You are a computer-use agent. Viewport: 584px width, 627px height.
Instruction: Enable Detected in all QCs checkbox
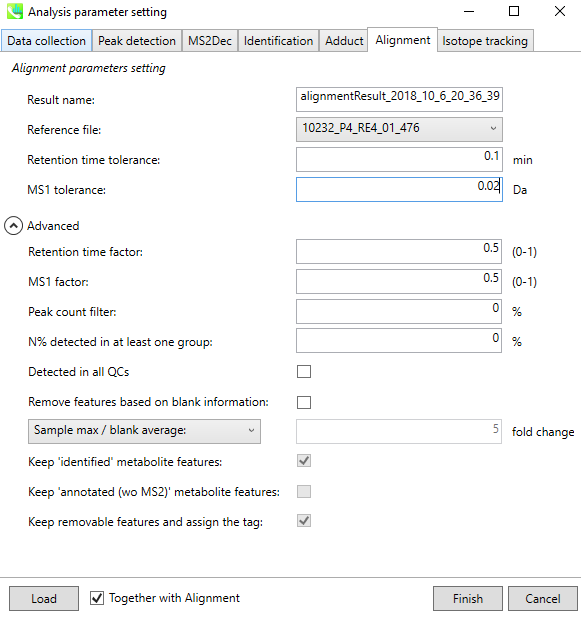point(304,372)
